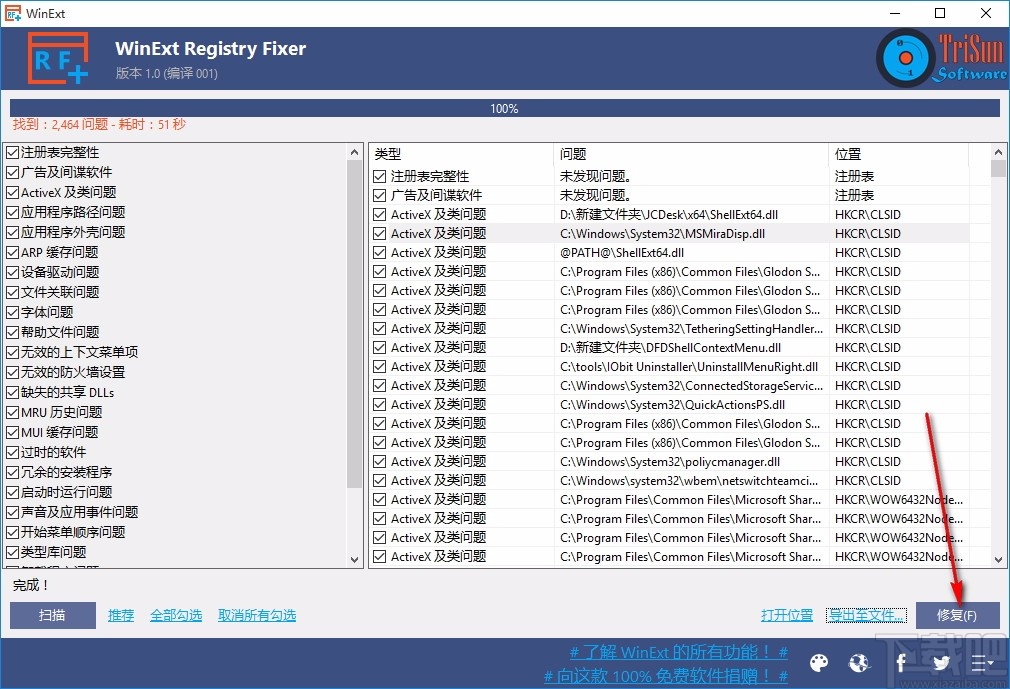Toggle the 字体问题 checkbox

pyautogui.click(x=13, y=312)
